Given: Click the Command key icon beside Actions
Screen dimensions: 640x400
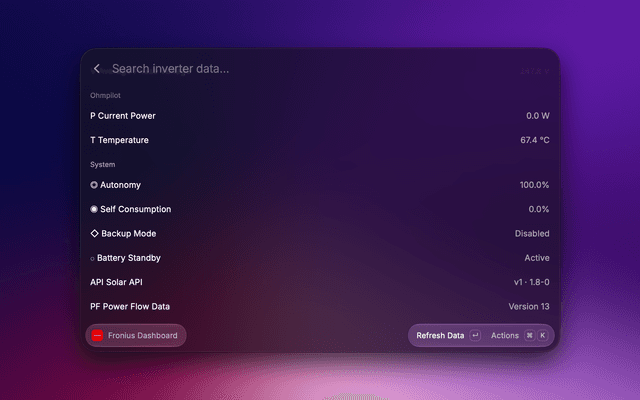Looking at the screenshot, I should coord(529,336).
